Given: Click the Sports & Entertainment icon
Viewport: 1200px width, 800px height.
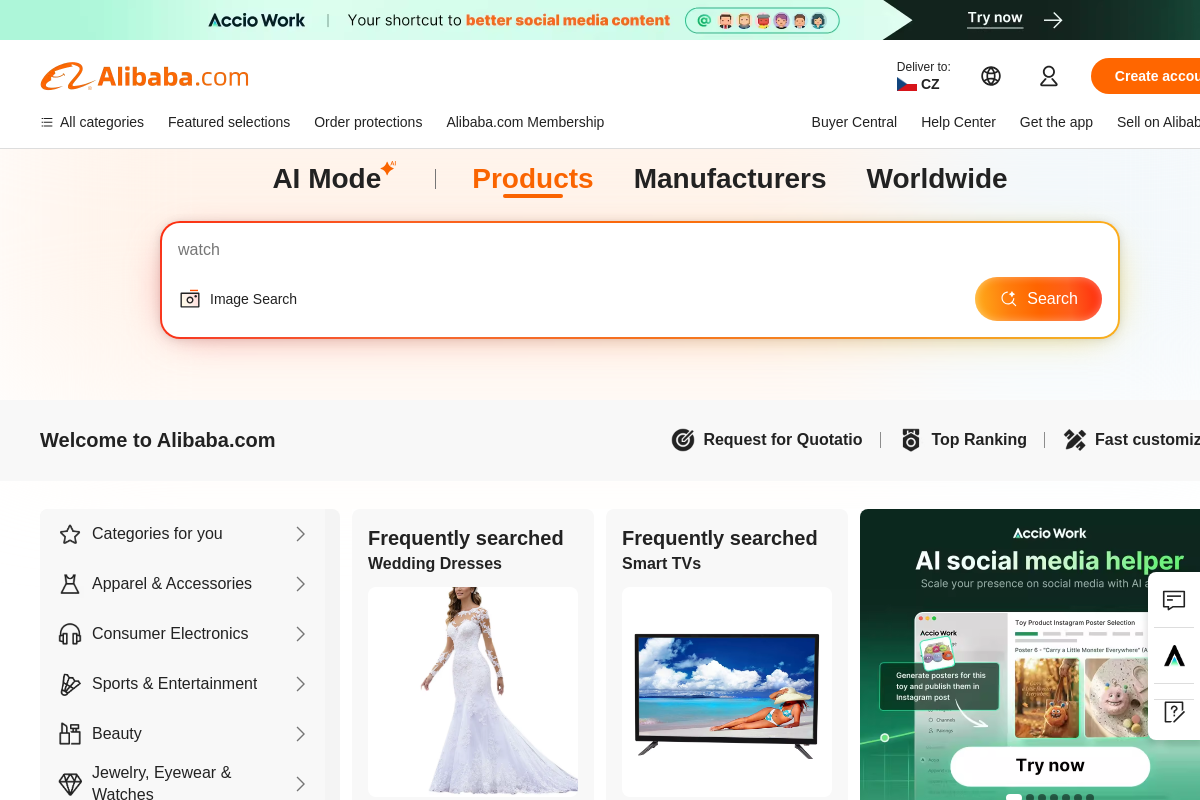Looking at the screenshot, I should pyautogui.click(x=70, y=684).
